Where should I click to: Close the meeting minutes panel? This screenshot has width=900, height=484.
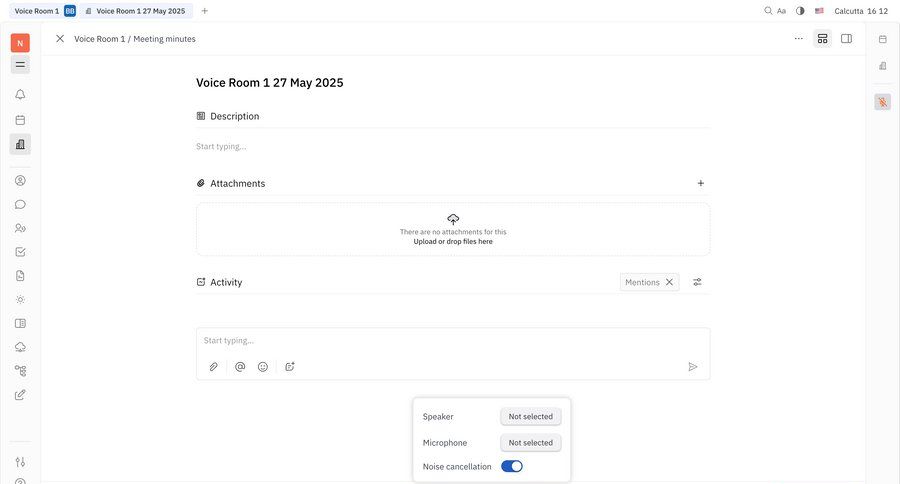tap(60, 39)
